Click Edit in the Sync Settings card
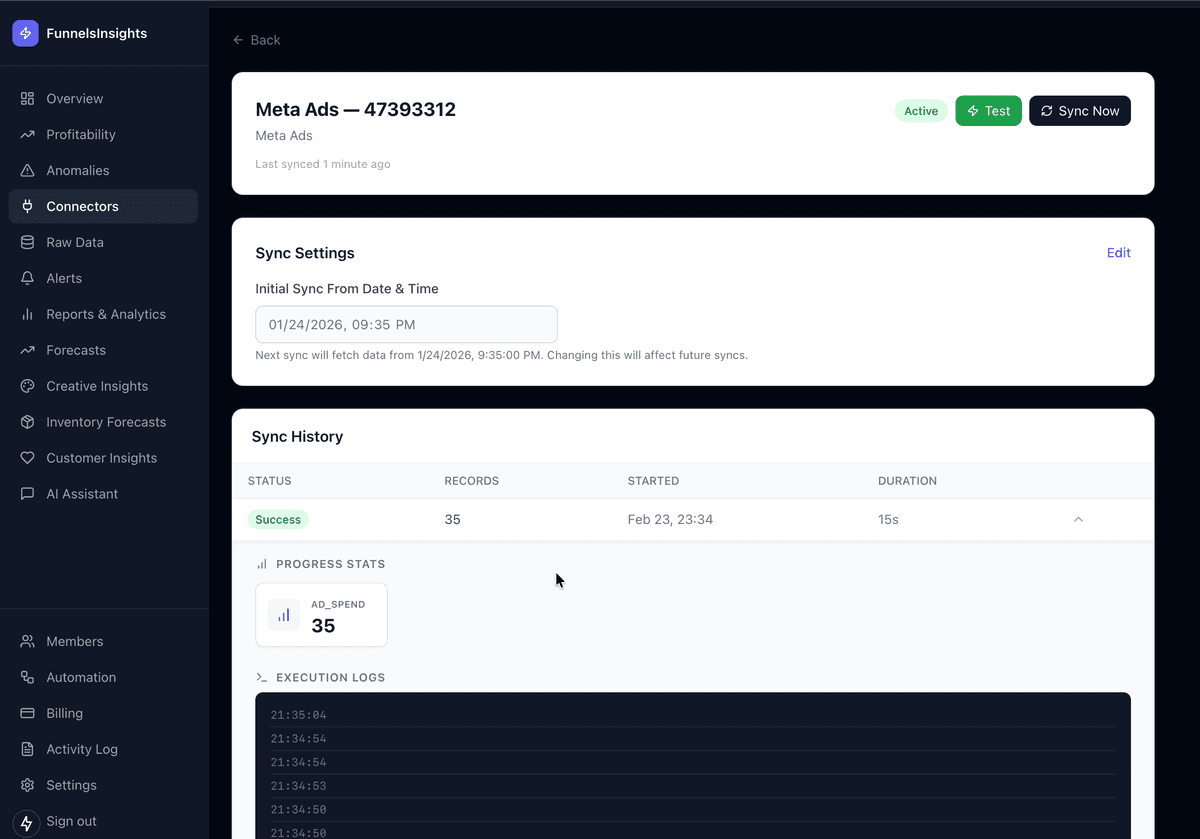Viewport: 1200px width, 839px height. (x=1118, y=252)
